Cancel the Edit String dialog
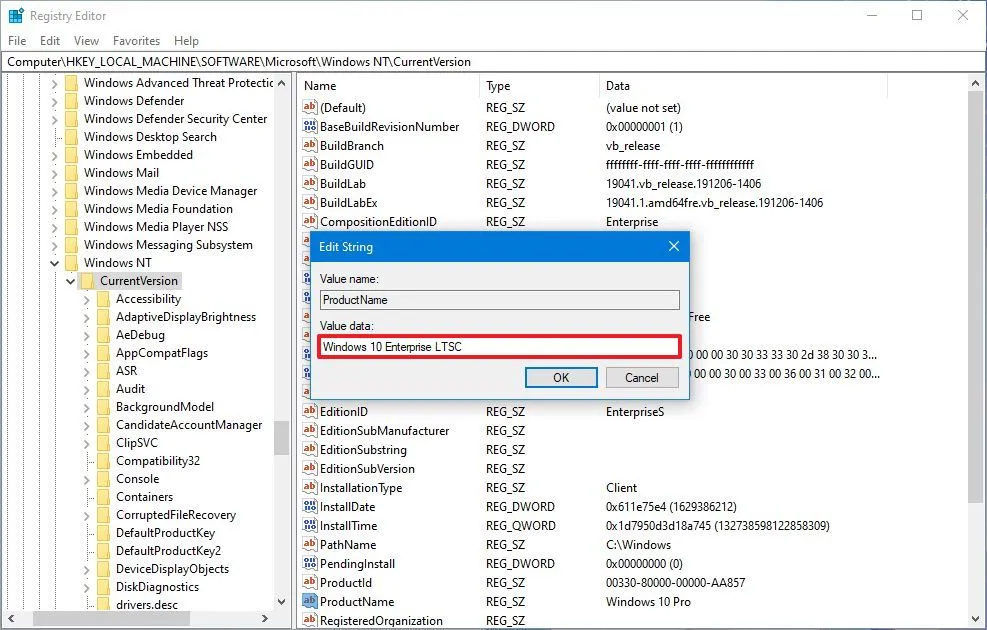 pyautogui.click(x=641, y=377)
